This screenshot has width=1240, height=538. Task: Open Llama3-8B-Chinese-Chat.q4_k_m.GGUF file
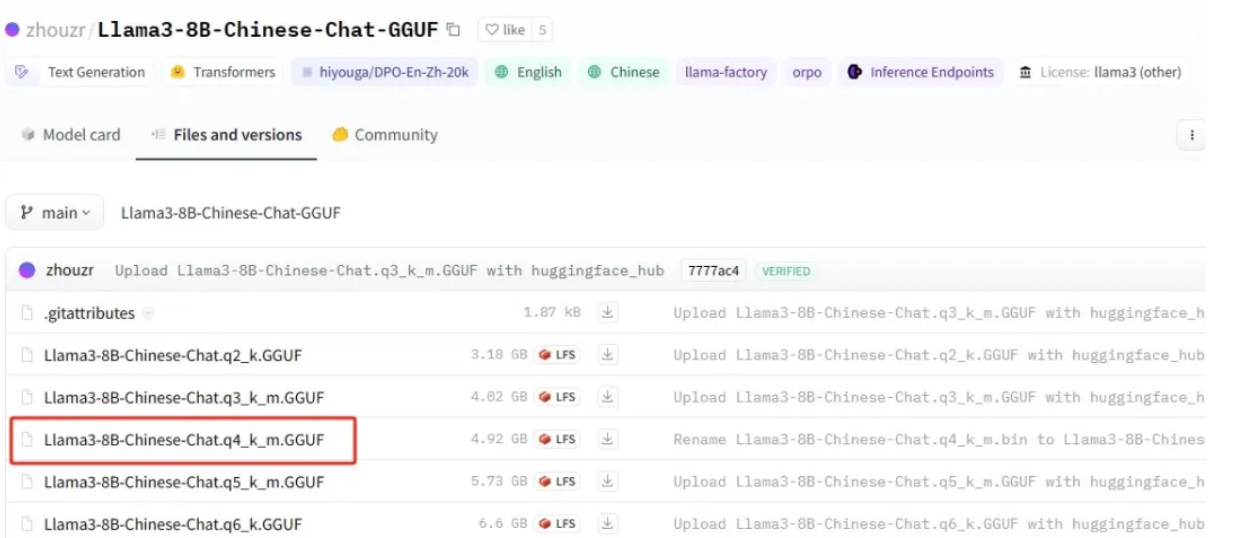point(184,439)
